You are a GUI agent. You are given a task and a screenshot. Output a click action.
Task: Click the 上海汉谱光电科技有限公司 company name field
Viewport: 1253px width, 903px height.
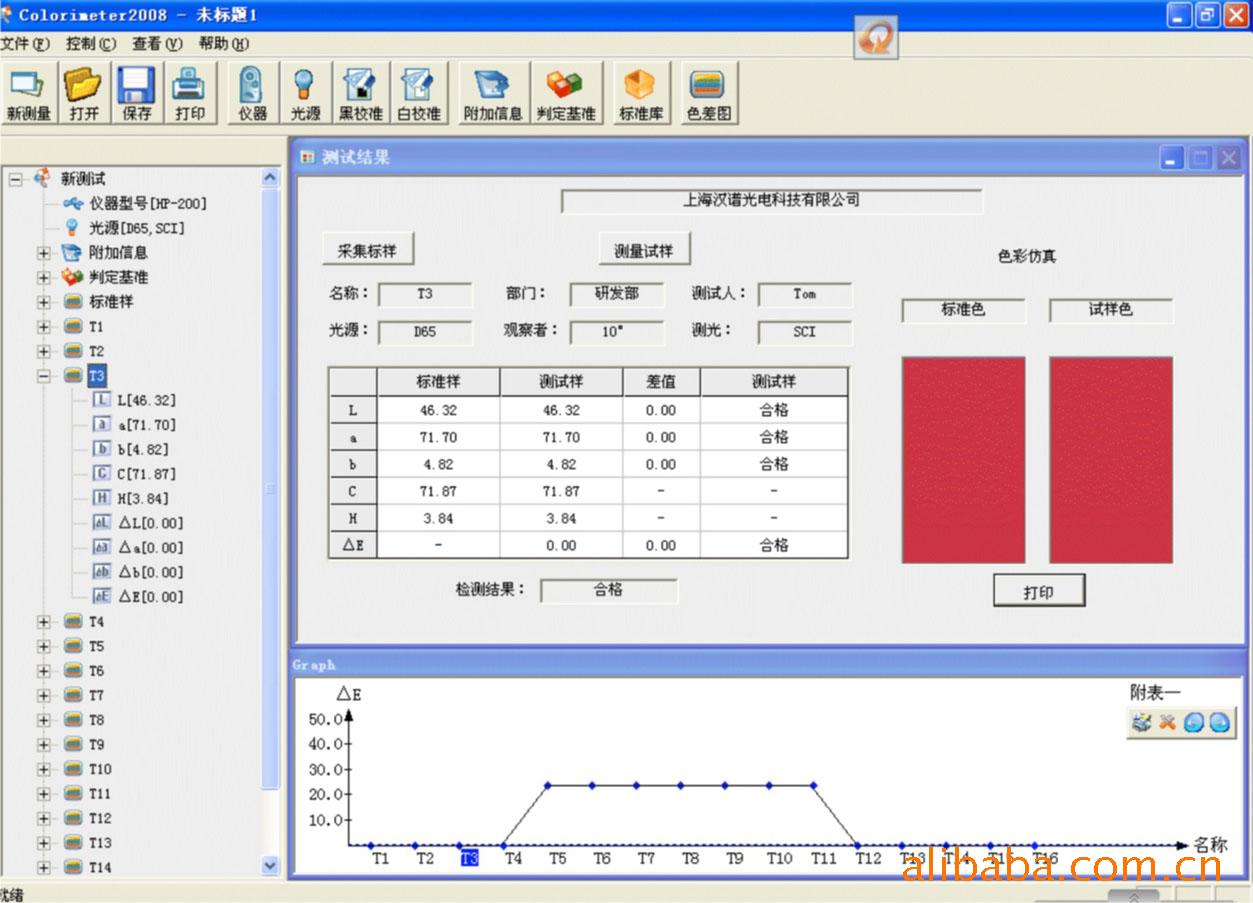pyautogui.click(x=772, y=200)
